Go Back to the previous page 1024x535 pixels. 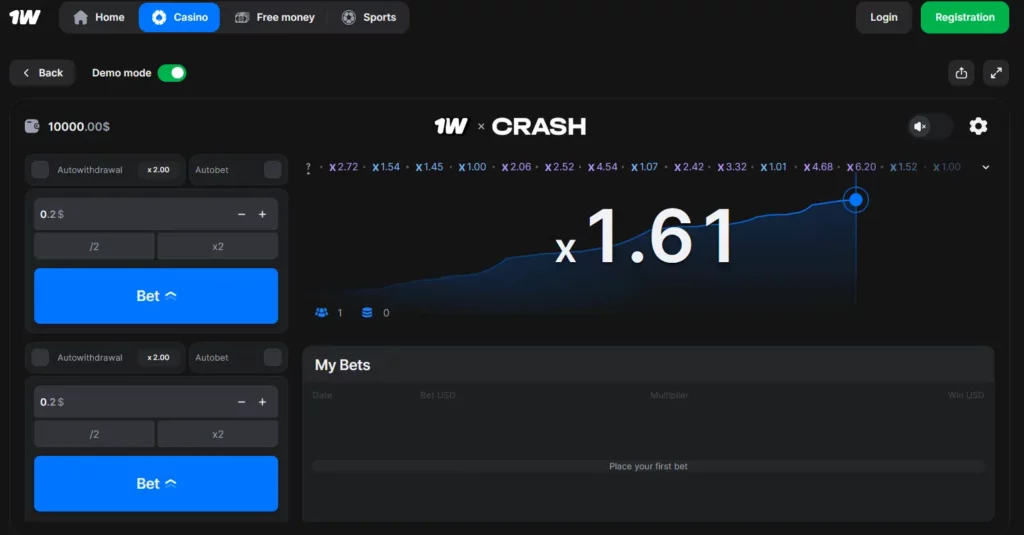(42, 73)
